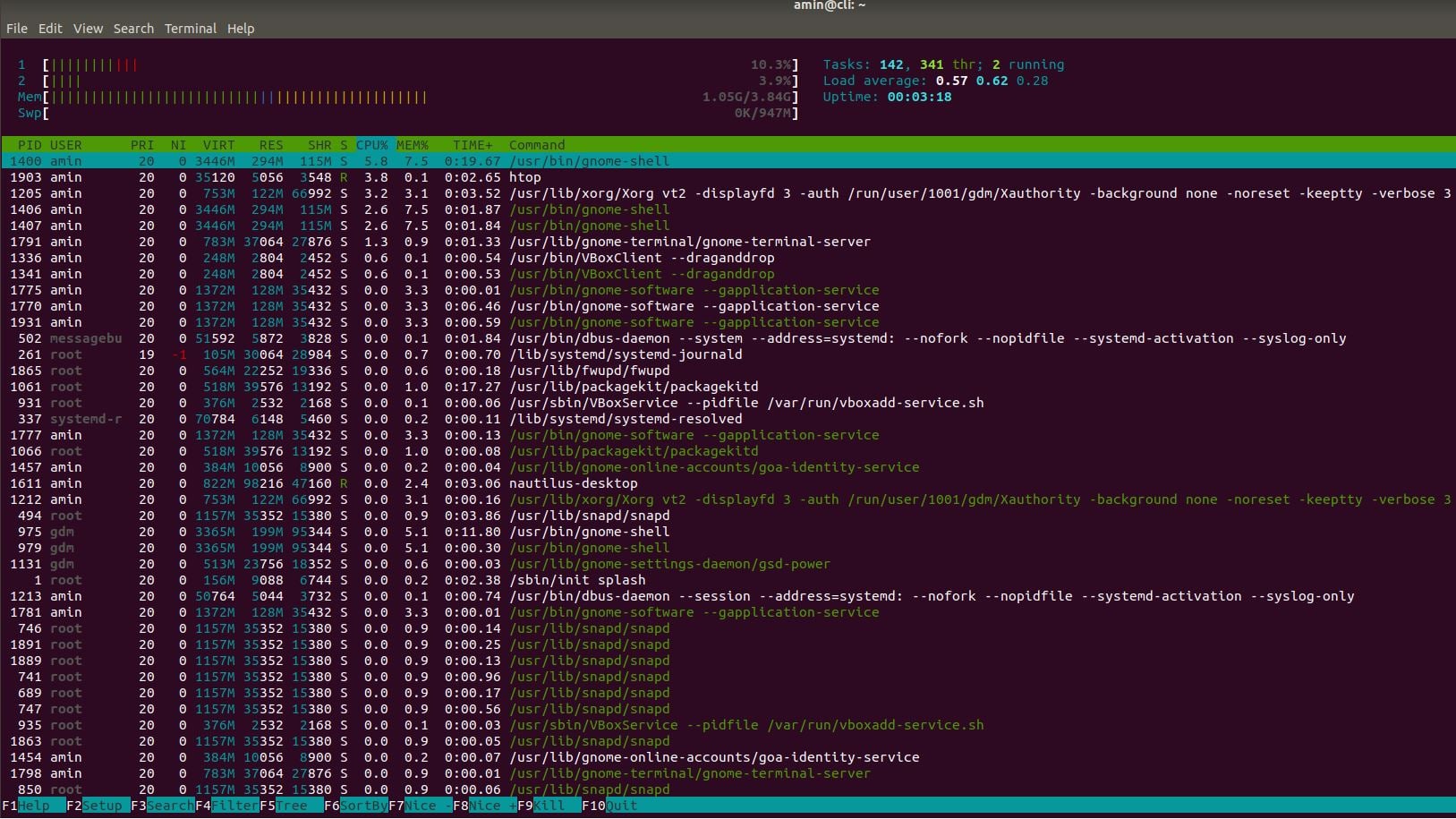
Task: Click F7 Nice minus
Action: point(420,806)
